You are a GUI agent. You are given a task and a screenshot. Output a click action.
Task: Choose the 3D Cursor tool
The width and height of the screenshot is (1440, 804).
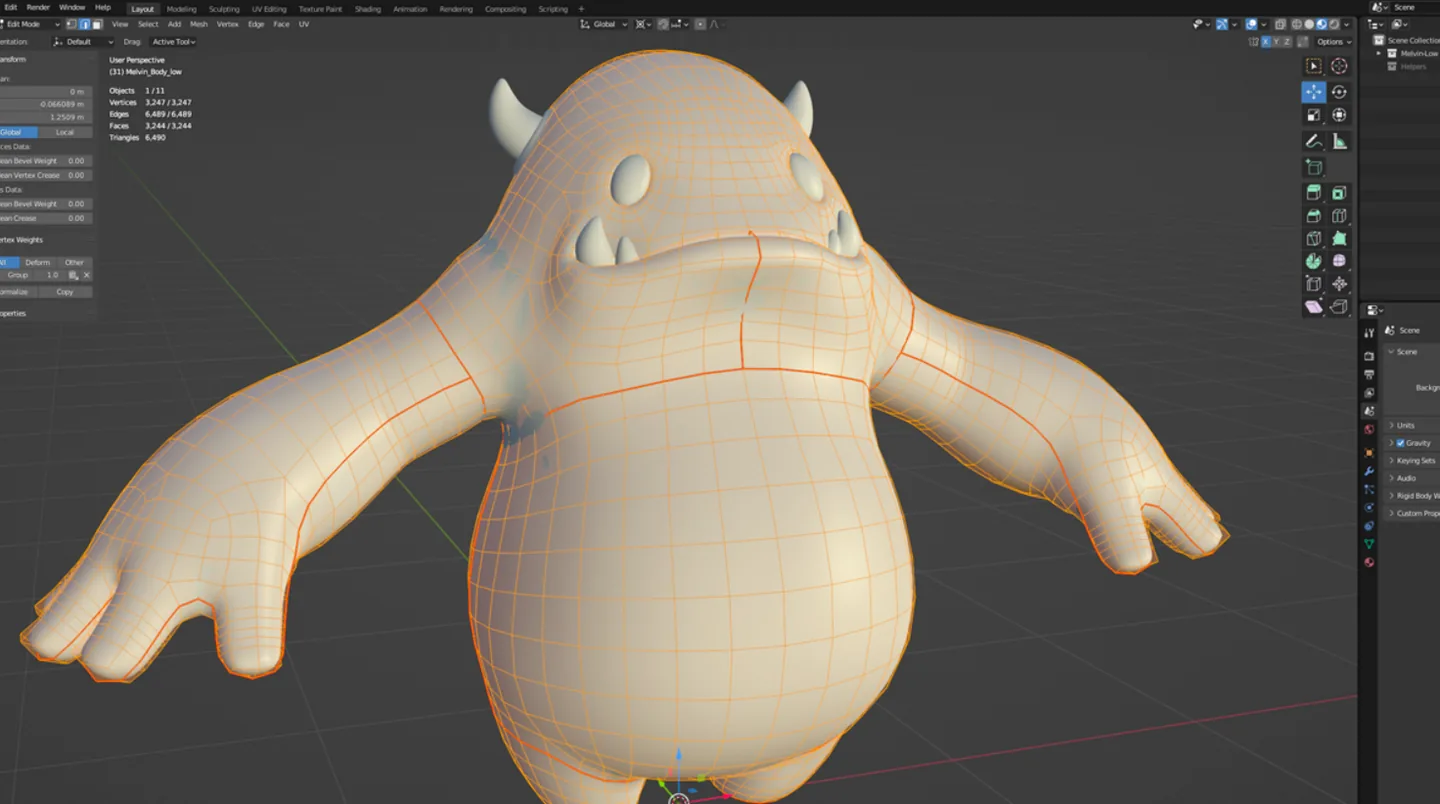pos(1339,66)
